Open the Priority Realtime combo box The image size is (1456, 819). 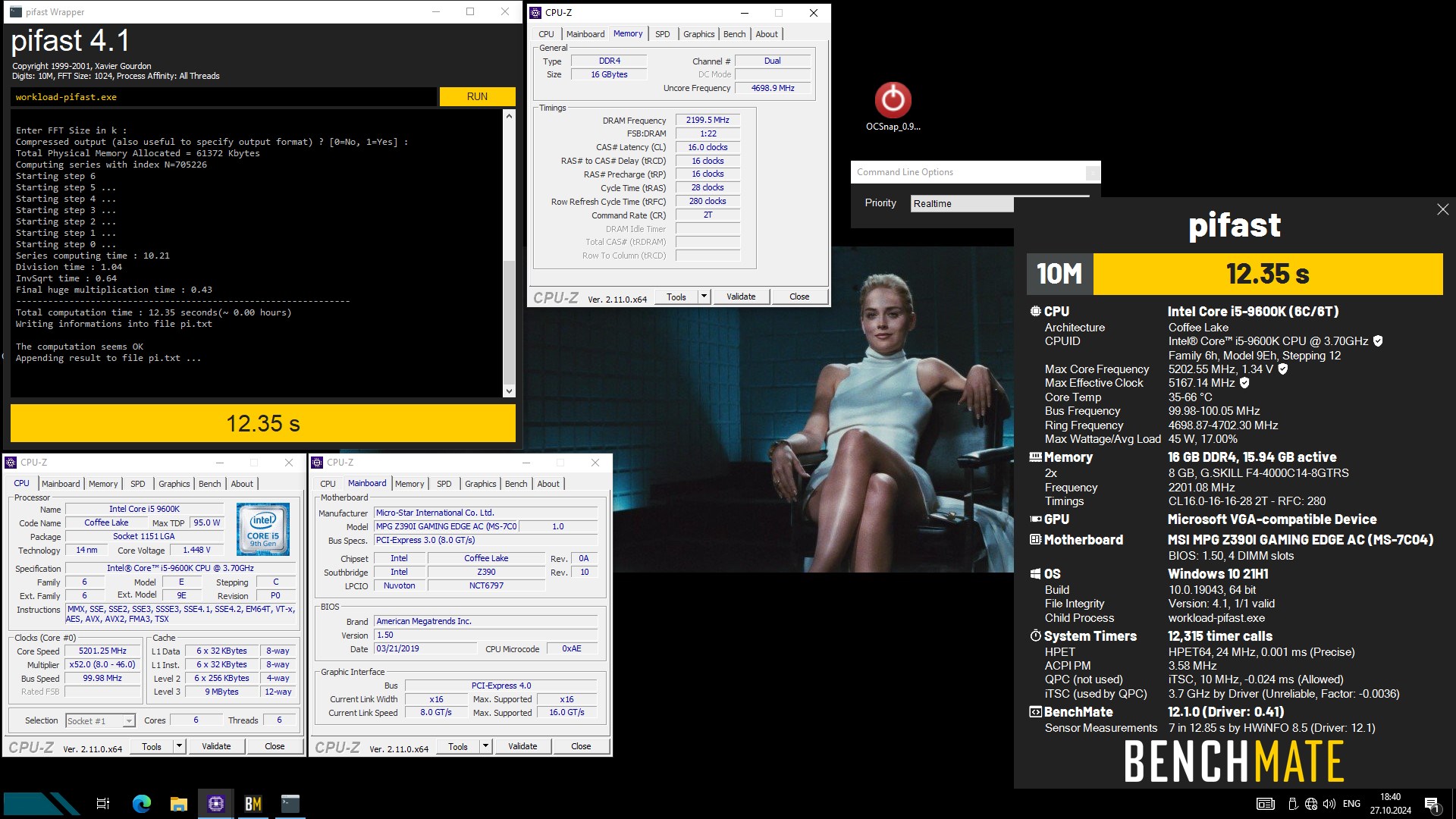pos(962,203)
